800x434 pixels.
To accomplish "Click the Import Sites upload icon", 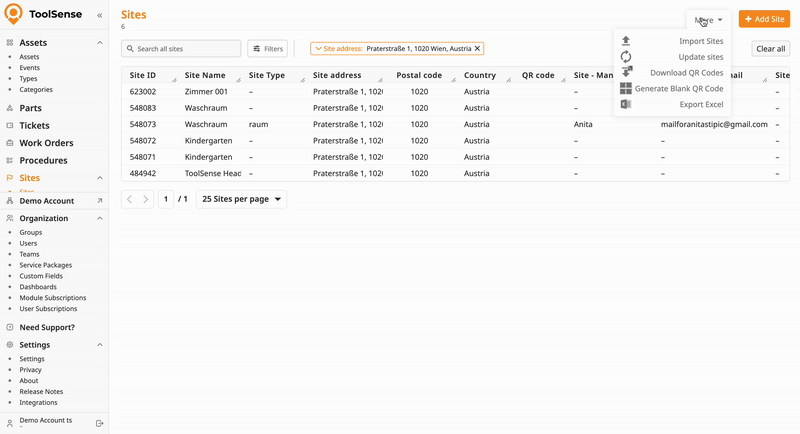I will tap(626, 41).
